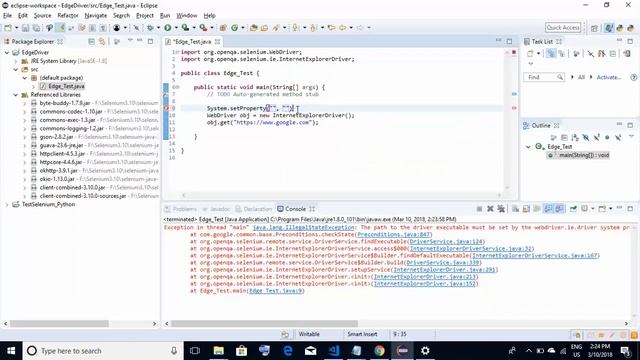Screen dimensions: 640x360
Task: Click the Run with Coverage icon
Action: [185, 28]
